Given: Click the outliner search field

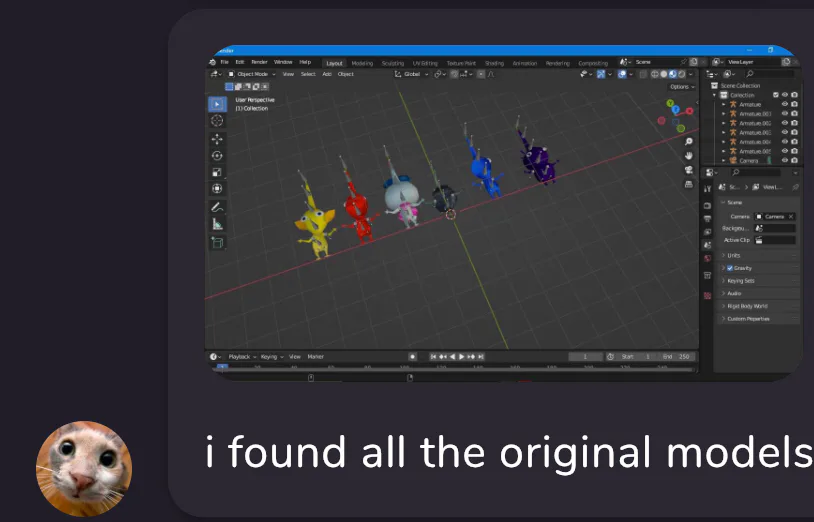Looking at the screenshot, I should point(769,74).
